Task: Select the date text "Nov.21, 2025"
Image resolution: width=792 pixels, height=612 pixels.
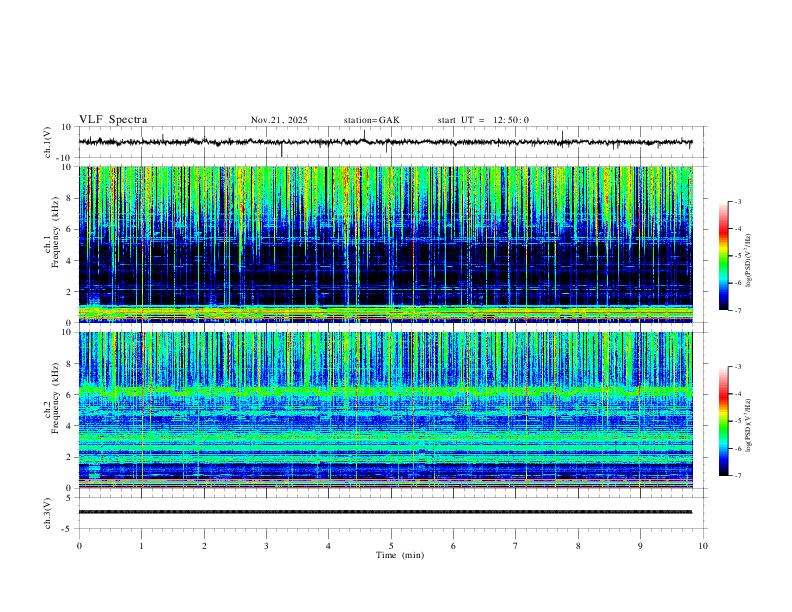Action: [x=279, y=120]
